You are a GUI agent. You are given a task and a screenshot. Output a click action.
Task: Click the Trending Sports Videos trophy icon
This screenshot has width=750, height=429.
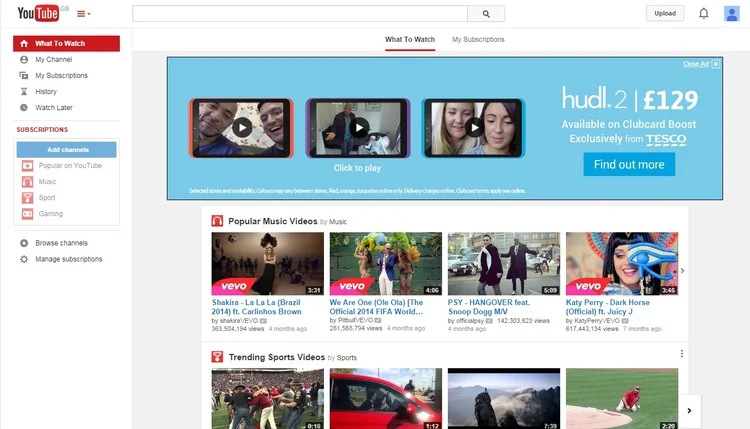217,357
